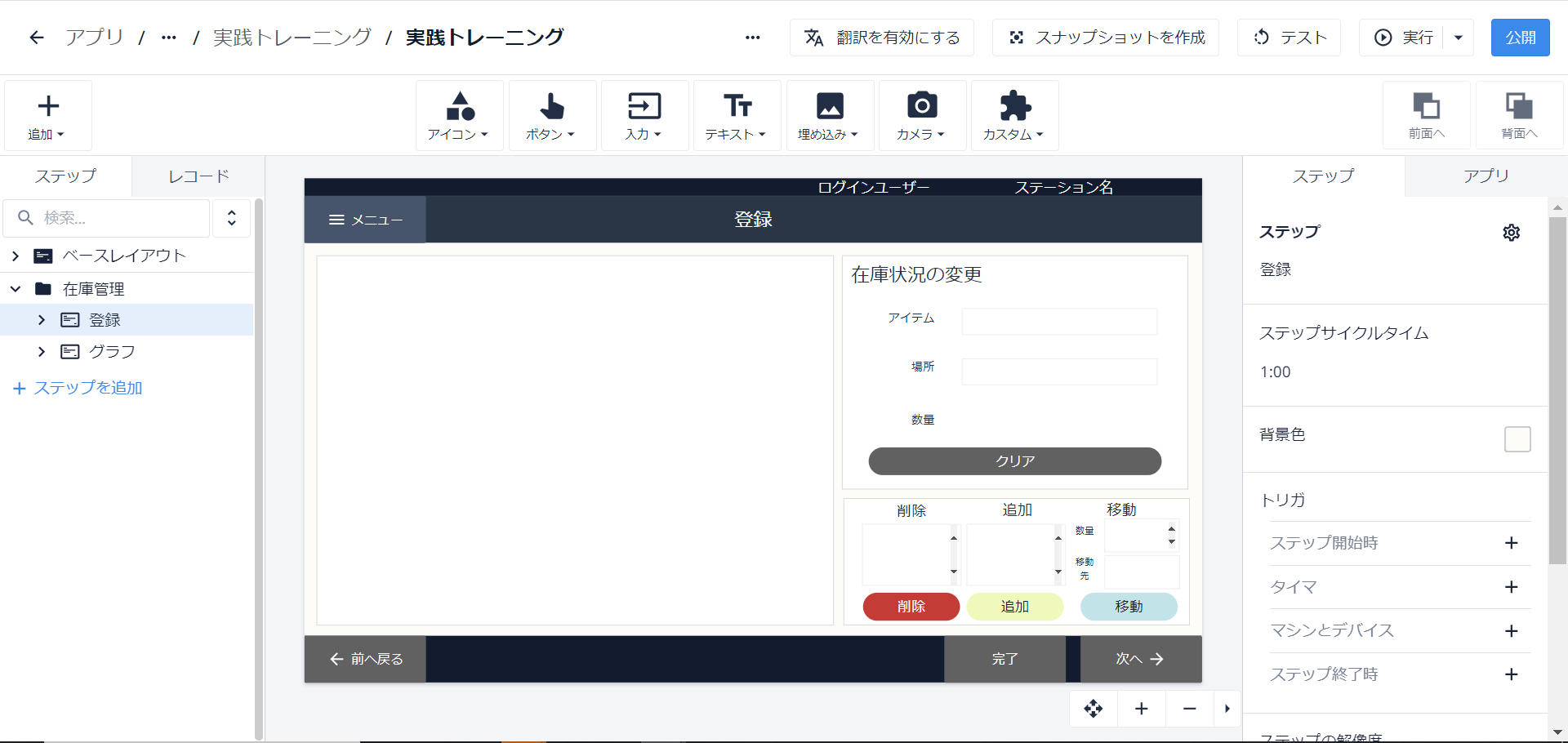Open the 背景色 color swatch
Screen dimensions: 1568x743
(x=1517, y=439)
